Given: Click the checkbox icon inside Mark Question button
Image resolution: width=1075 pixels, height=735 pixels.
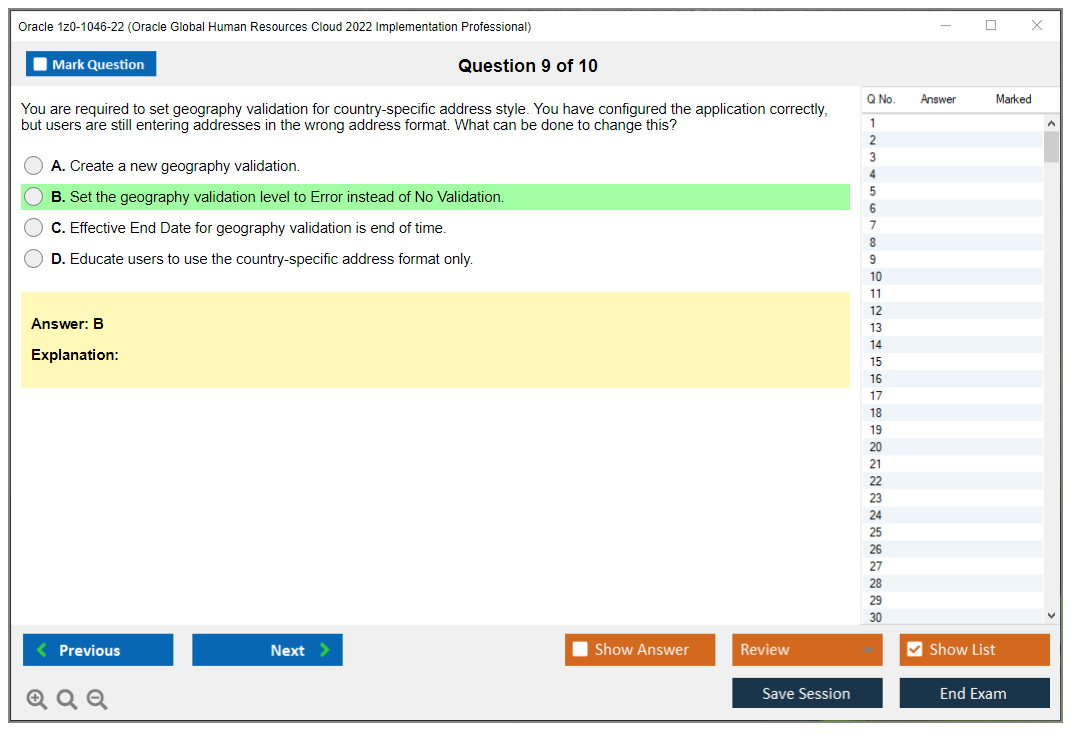Looking at the screenshot, I should (x=39, y=63).
